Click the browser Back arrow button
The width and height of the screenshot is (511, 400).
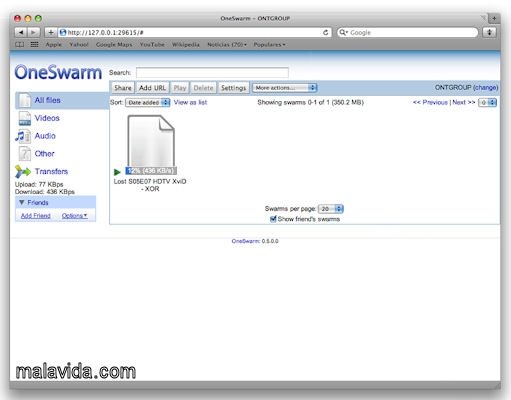[x=21, y=32]
